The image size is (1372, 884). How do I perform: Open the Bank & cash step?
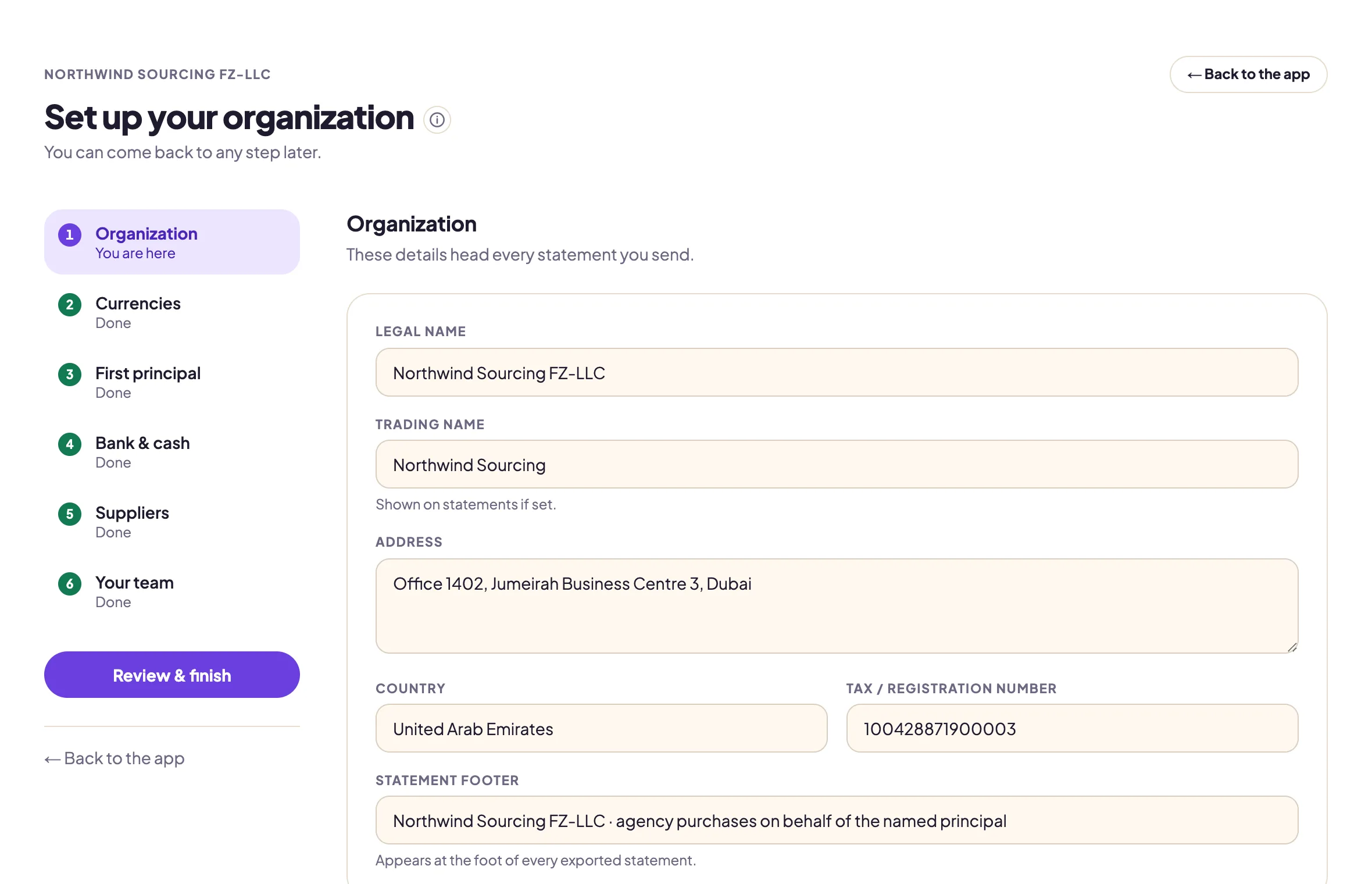pyautogui.click(x=172, y=451)
